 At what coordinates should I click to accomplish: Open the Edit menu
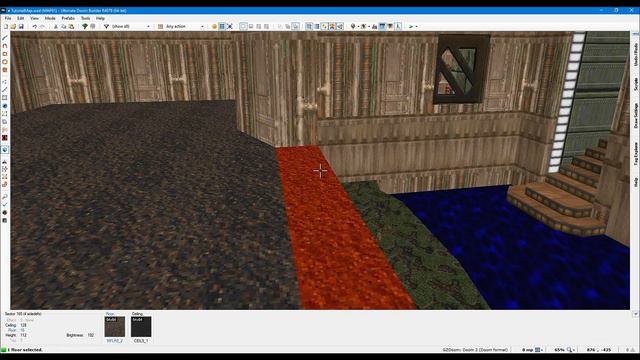click(20, 18)
